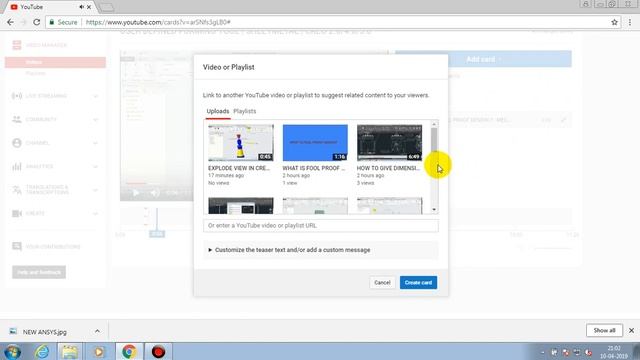This screenshot has width=640, height=360.
Task: Play the background video preview
Action: (136, 193)
